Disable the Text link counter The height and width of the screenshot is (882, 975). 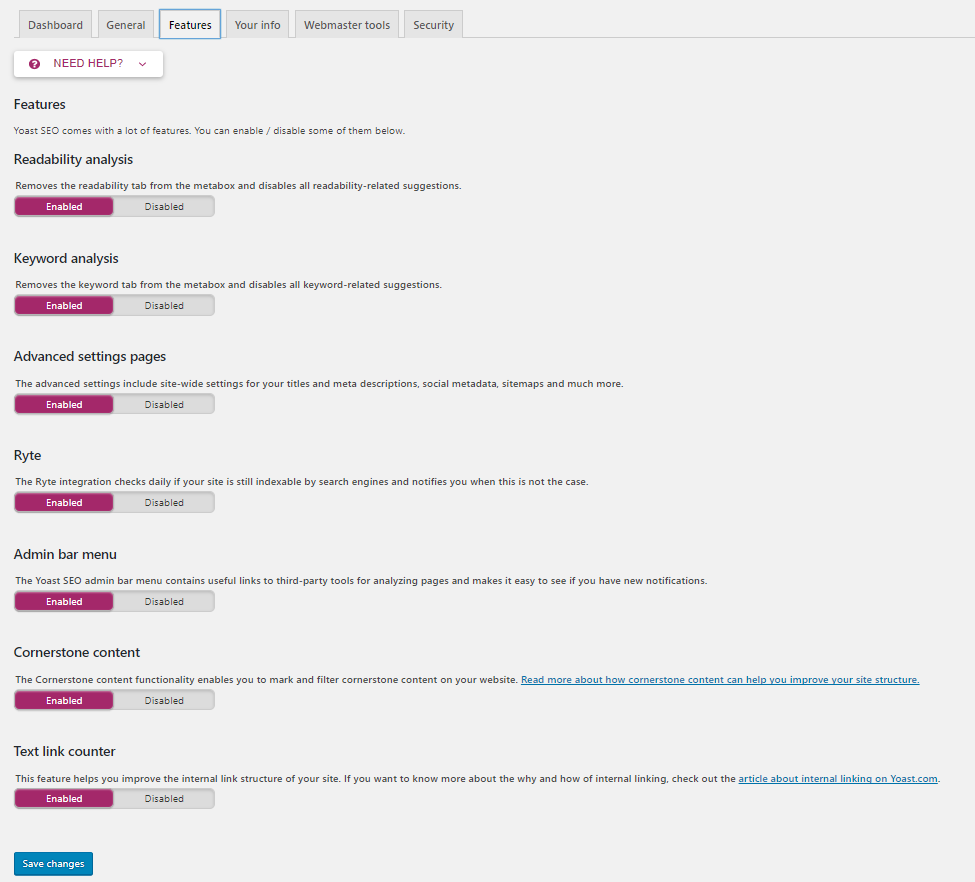(164, 799)
